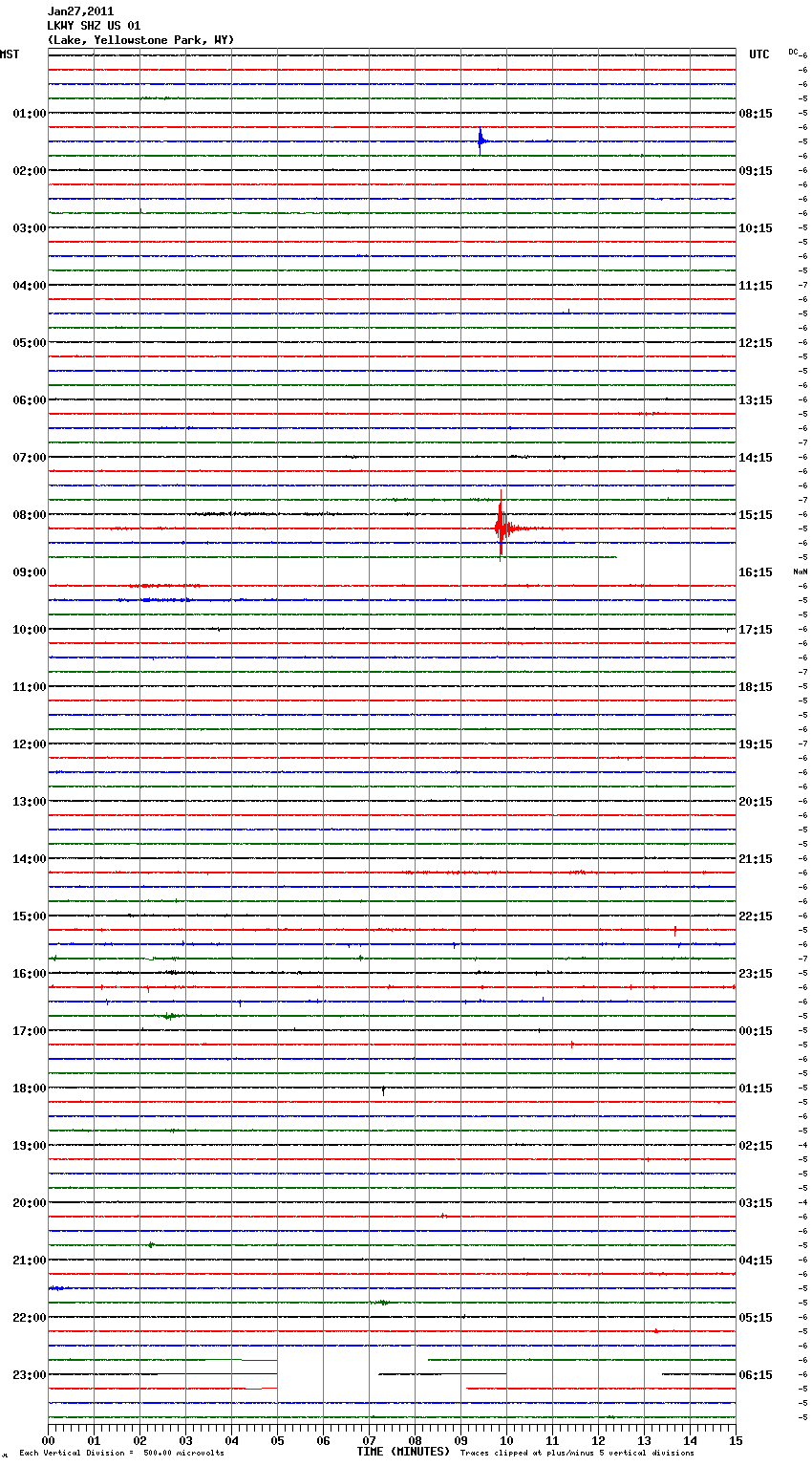Viewport: 812px width, 1466px height.
Task: Click the 15:15 UTC time label
Action: point(756,515)
